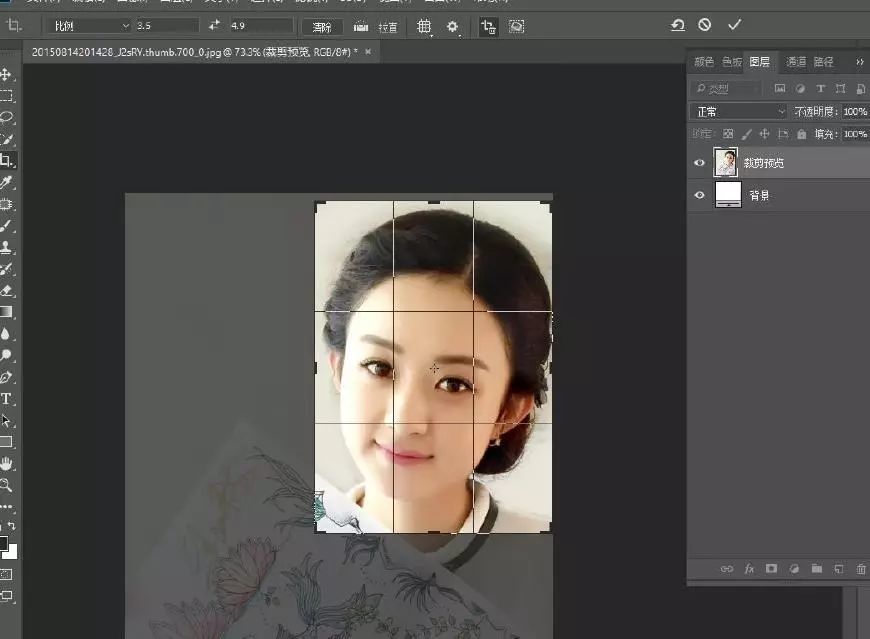Open the 正常 blend mode dropdown
The height and width of the screenshot is (639, 870).
(x=735, y=111)
